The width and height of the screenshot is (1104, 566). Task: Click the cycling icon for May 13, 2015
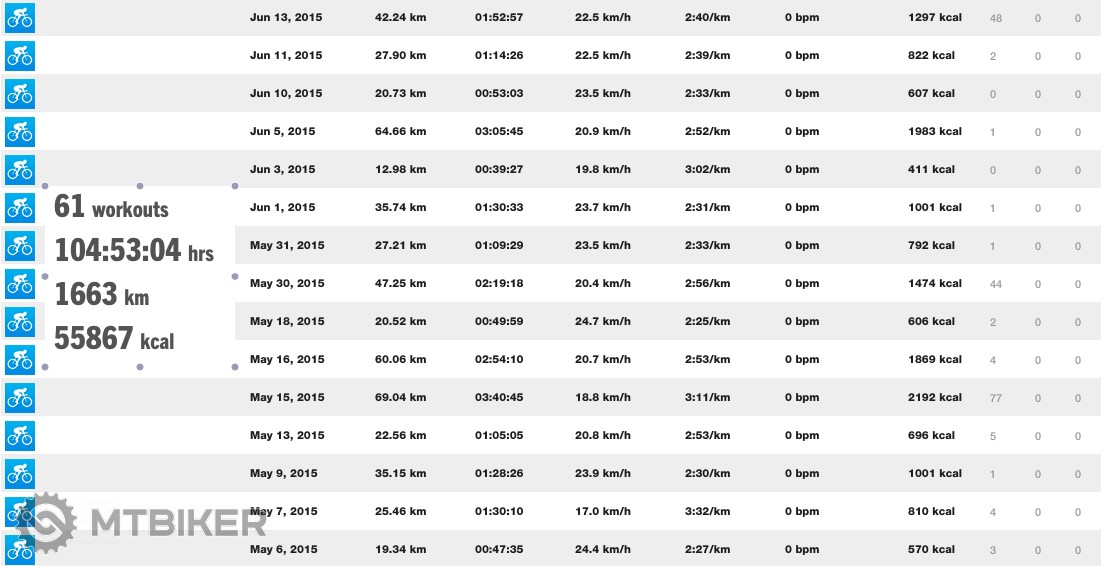point(20,436)
